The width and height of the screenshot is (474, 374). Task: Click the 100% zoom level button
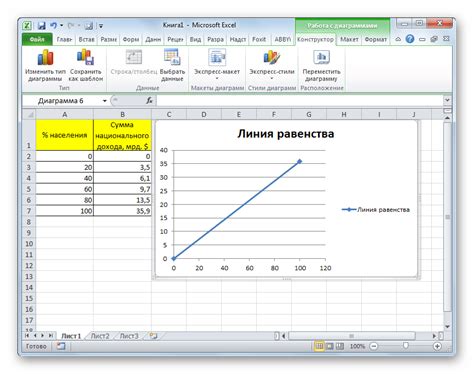pos(357,346)
